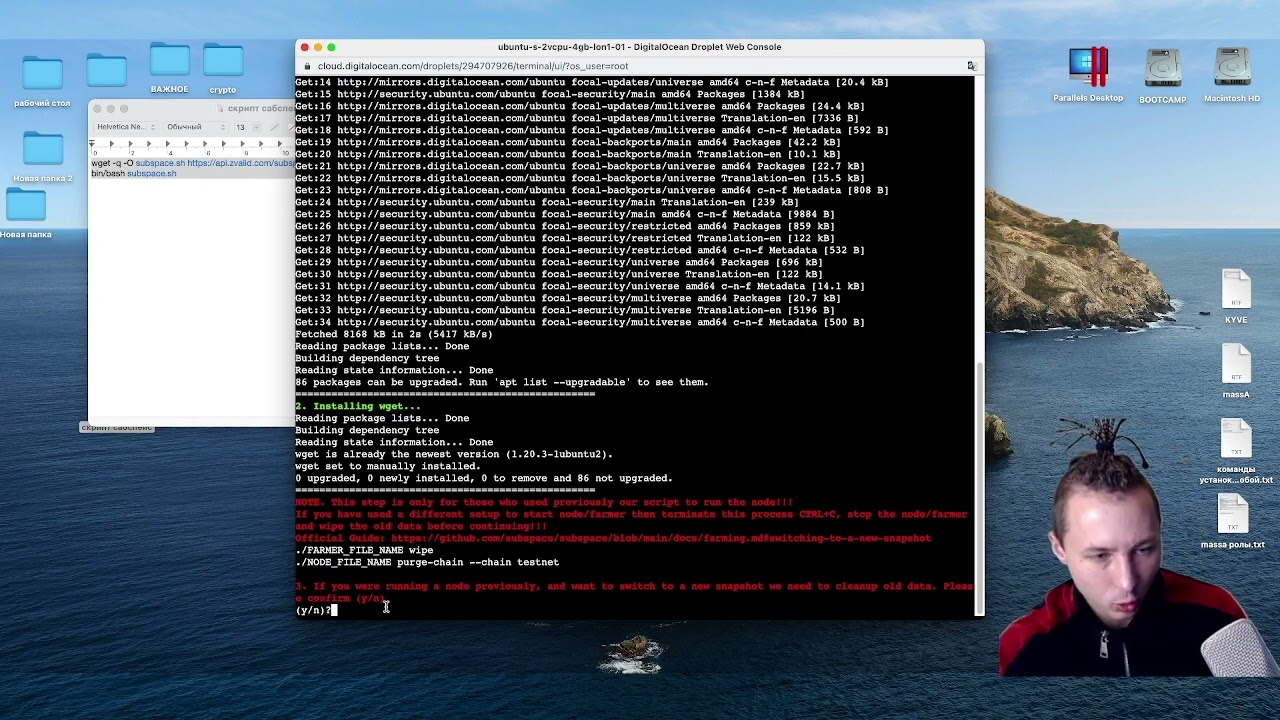
Task: Click the 'скрипт сабспейс' TextEdit window title
Action: (x=260, y=108)
